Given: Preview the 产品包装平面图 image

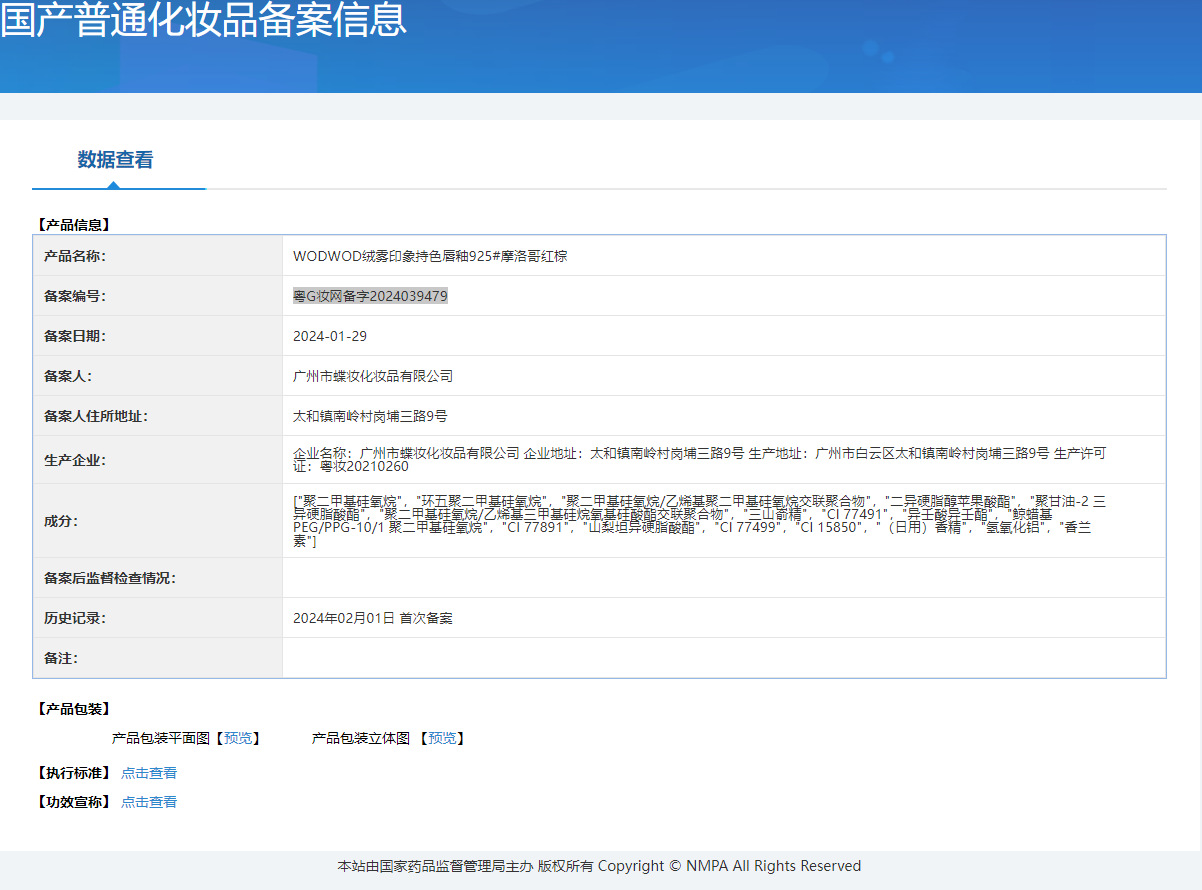Looking at the screenshot, I should pos(239,738).
